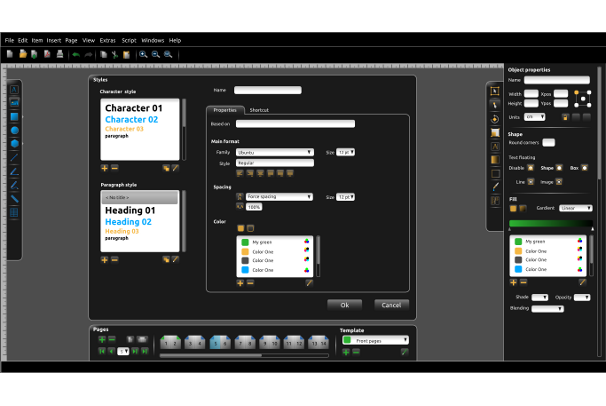This screenshot has height=406, width=606.
Task: Click the Zoom in magnifier icon
Action: coord(143,53)
